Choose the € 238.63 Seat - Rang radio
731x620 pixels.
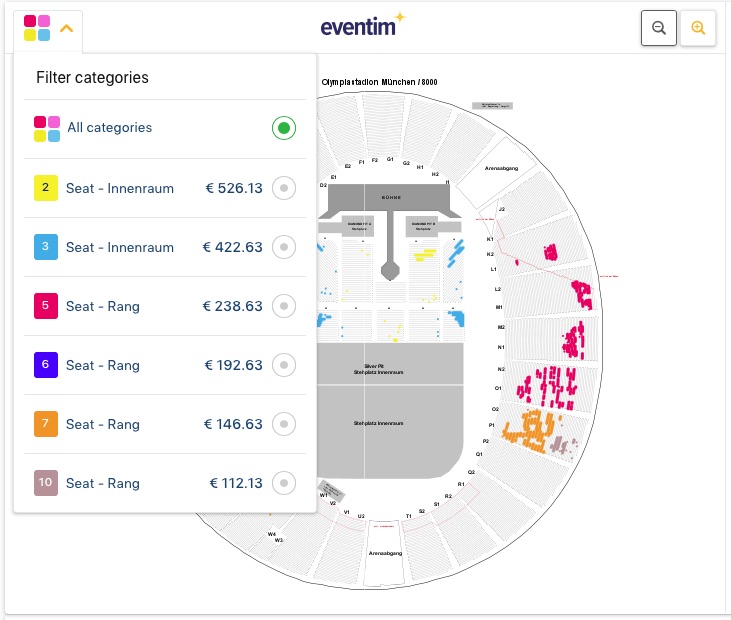pyautogui.click(x=284, y=306)
